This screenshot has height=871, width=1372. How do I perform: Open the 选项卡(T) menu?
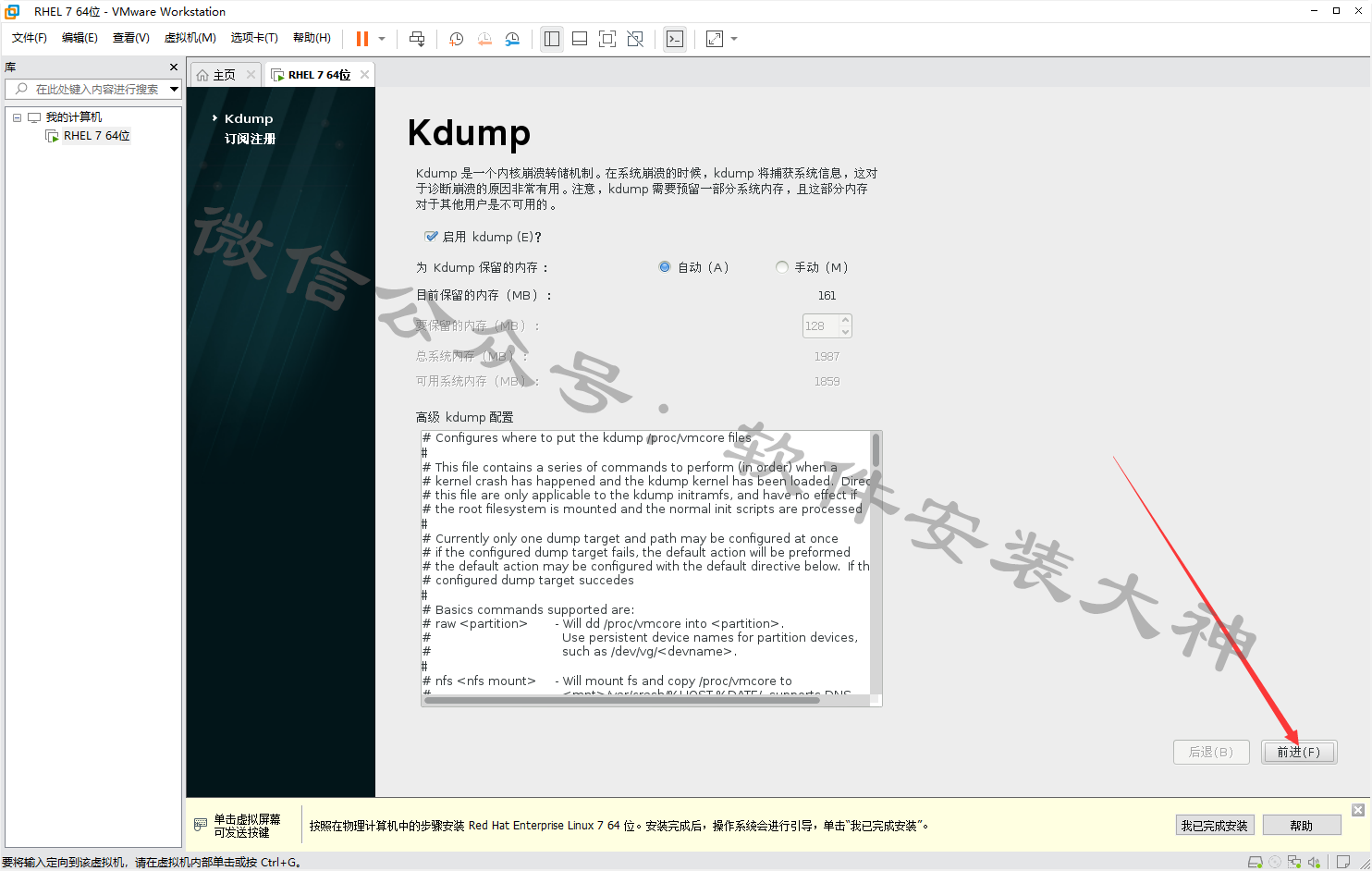click(254, 38)
